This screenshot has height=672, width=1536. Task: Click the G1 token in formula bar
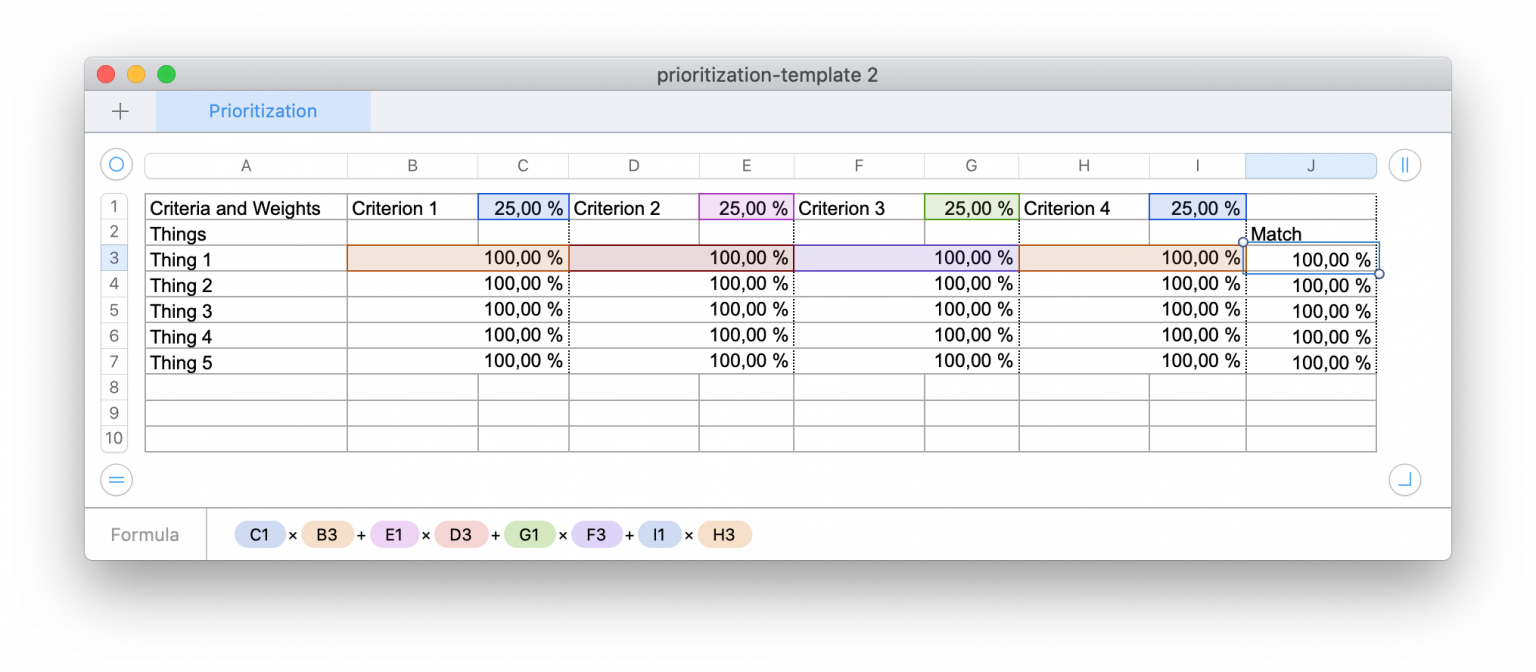[529, 535]
